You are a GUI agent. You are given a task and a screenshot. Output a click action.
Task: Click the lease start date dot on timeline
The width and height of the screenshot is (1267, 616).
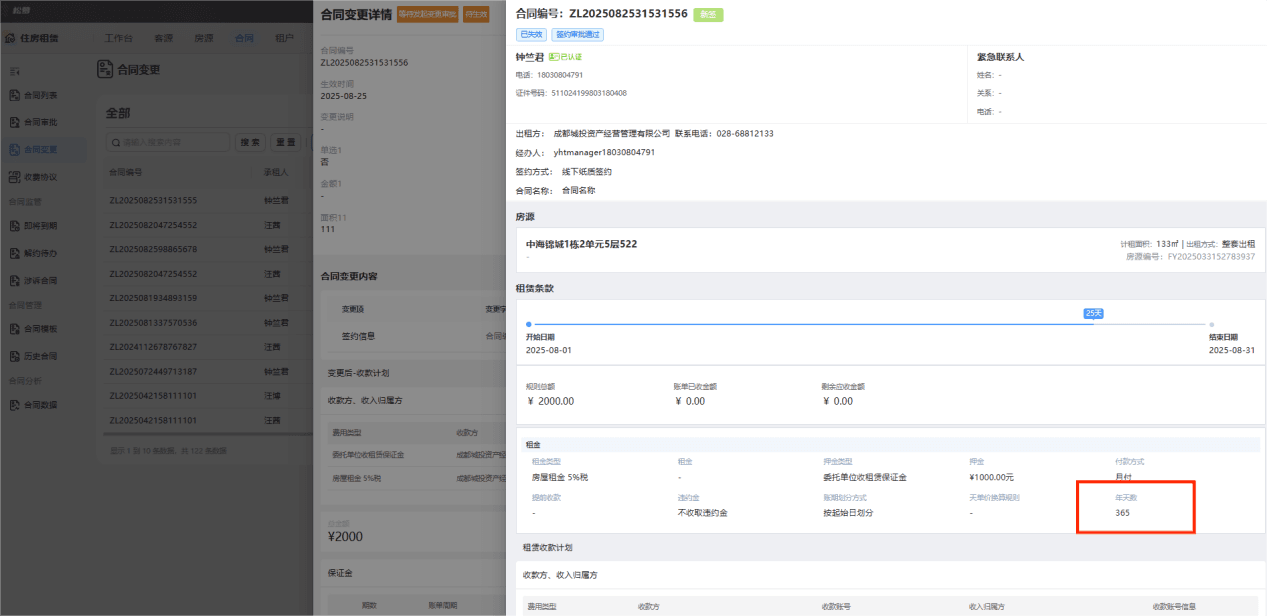coord(528,324)
